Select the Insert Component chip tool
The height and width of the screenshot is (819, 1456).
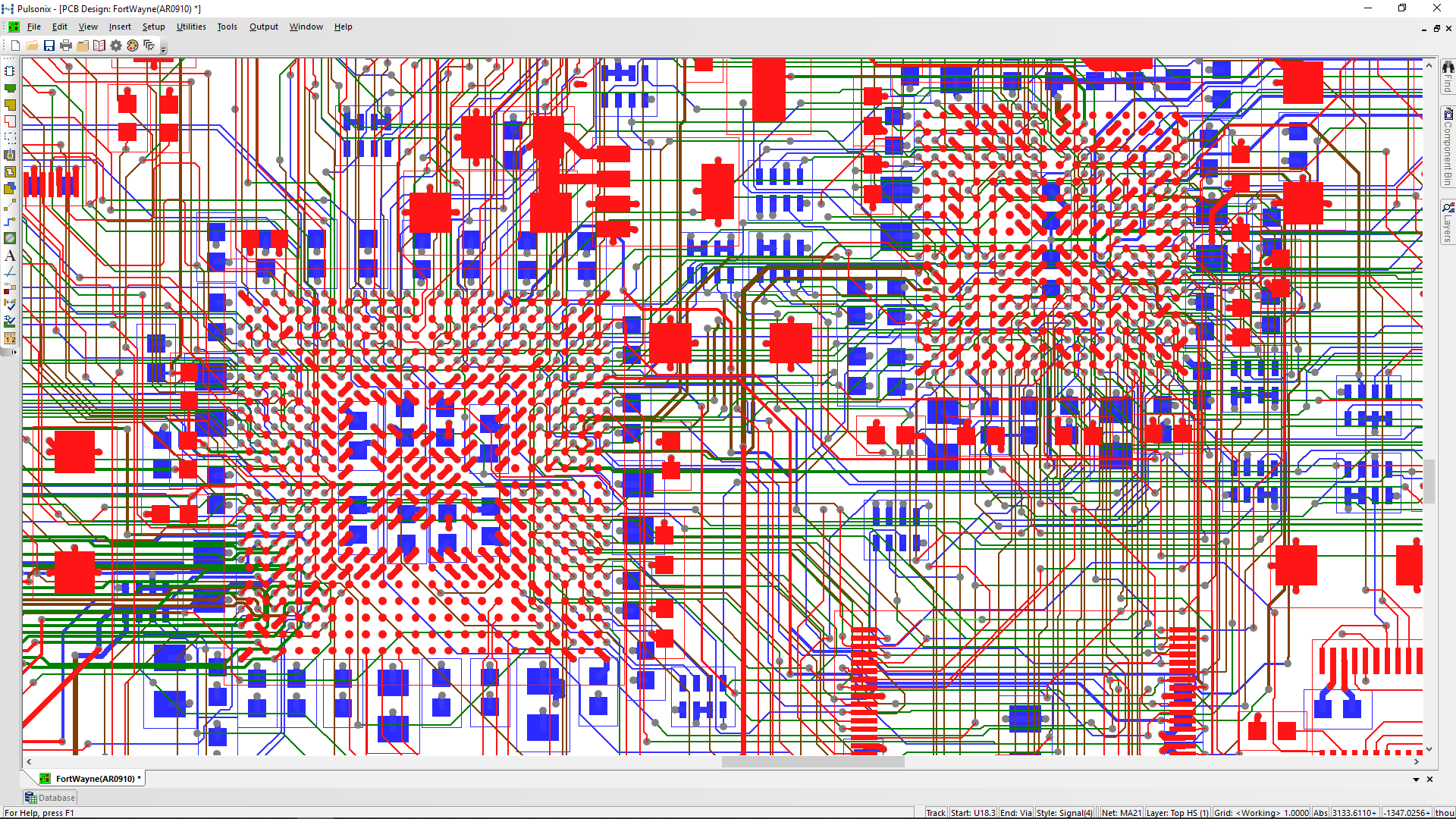click(x=10, y=71)
